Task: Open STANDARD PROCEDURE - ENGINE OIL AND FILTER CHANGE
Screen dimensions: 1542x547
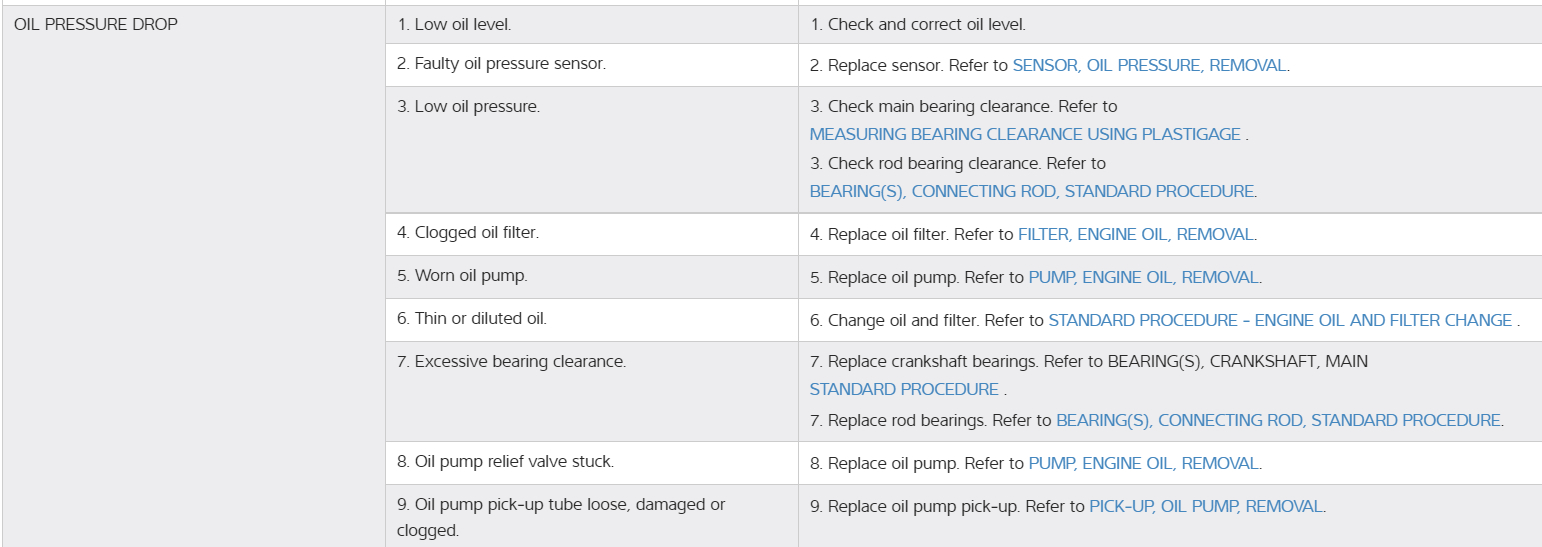Action: 1280,320
